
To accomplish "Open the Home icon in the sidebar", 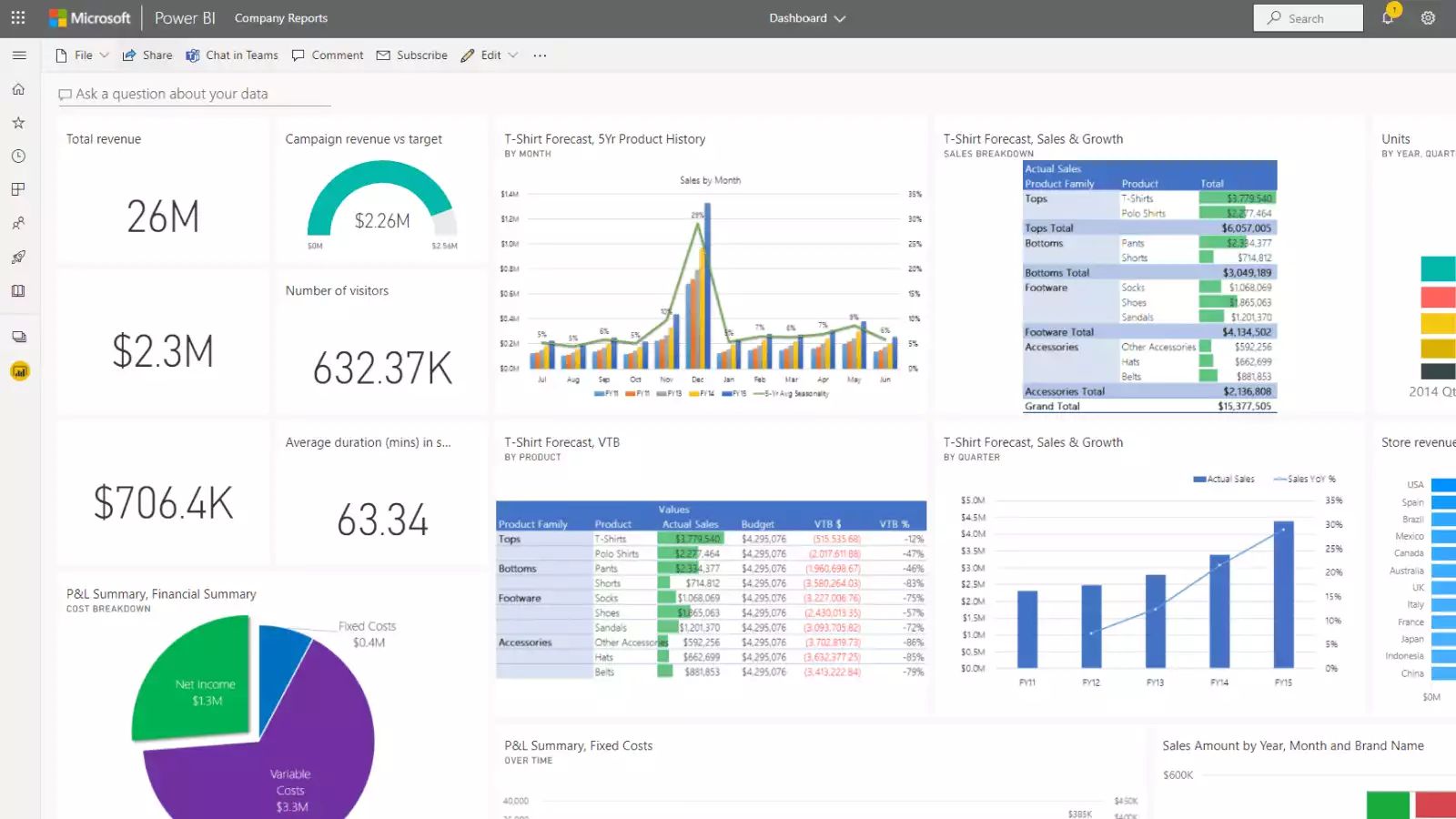I will 18,88.
